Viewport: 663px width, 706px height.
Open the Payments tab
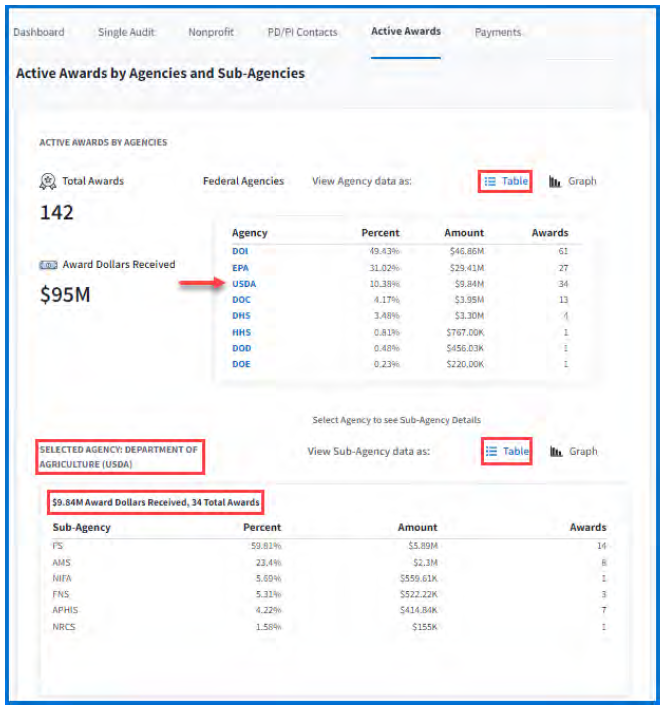click(x=497, y=32)
